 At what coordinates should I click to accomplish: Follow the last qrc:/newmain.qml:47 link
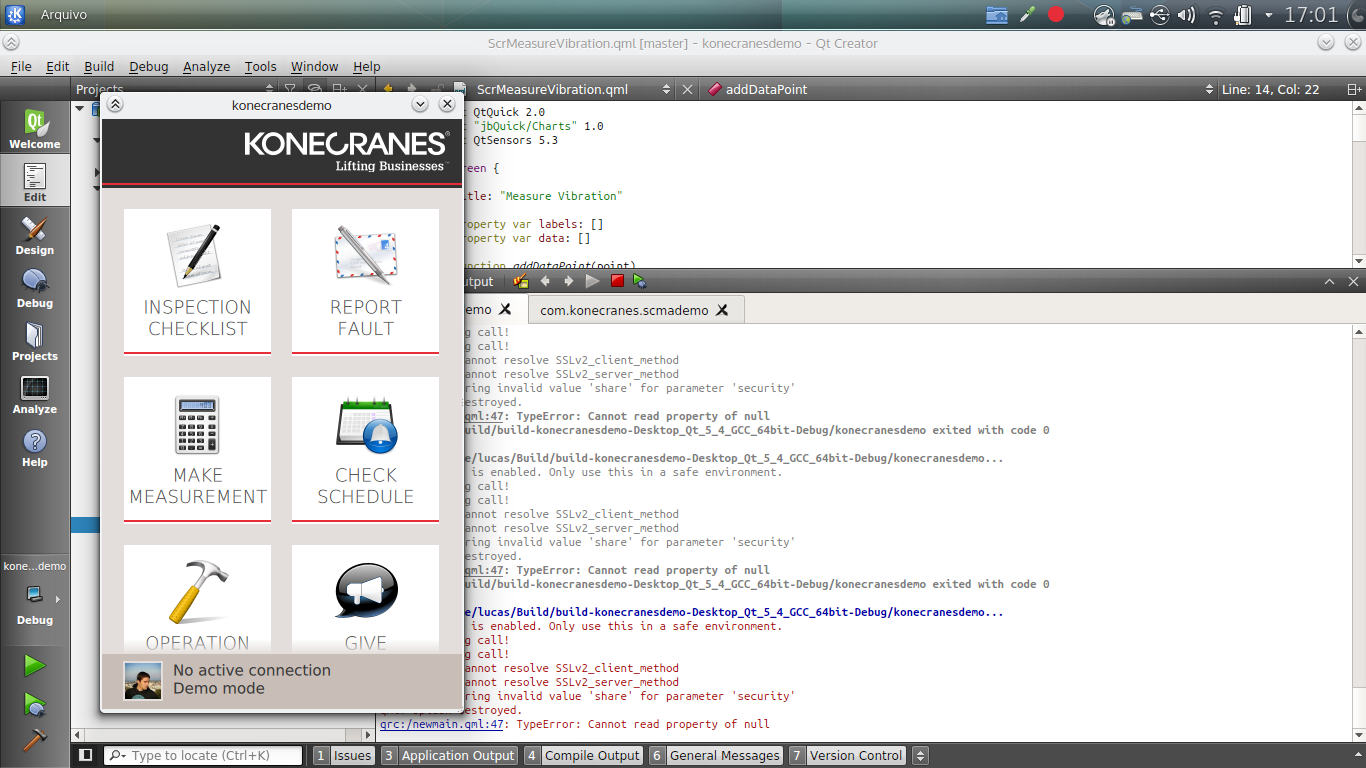[441, 724]
